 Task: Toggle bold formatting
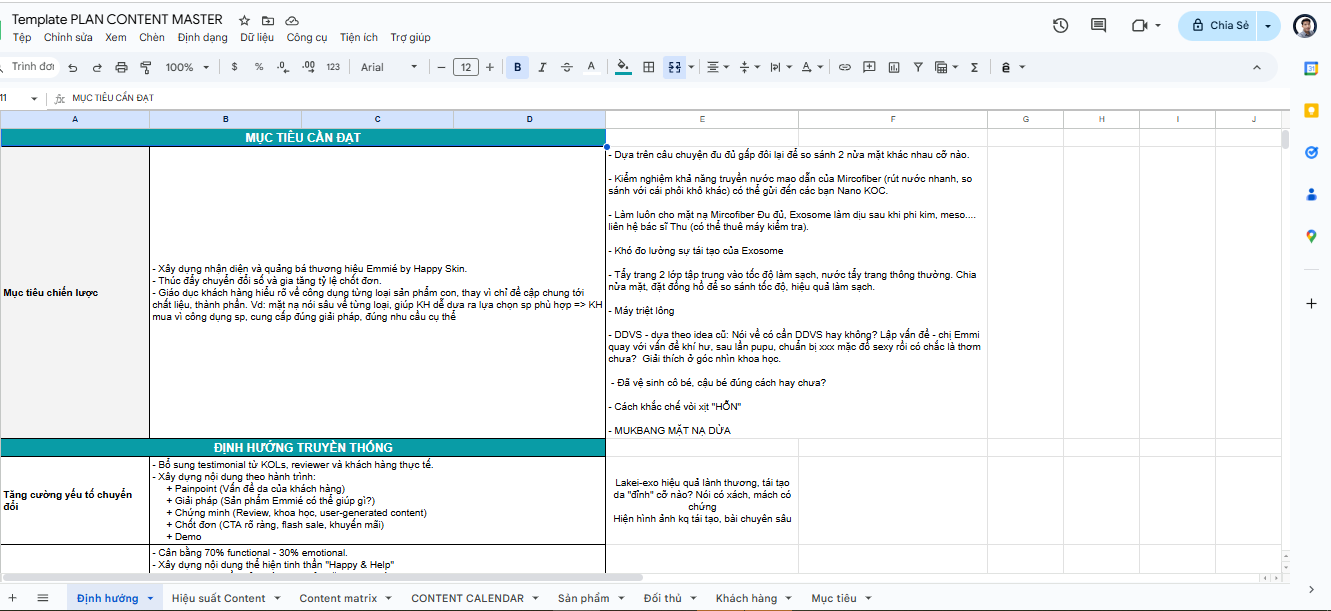[x=517, y=67]
